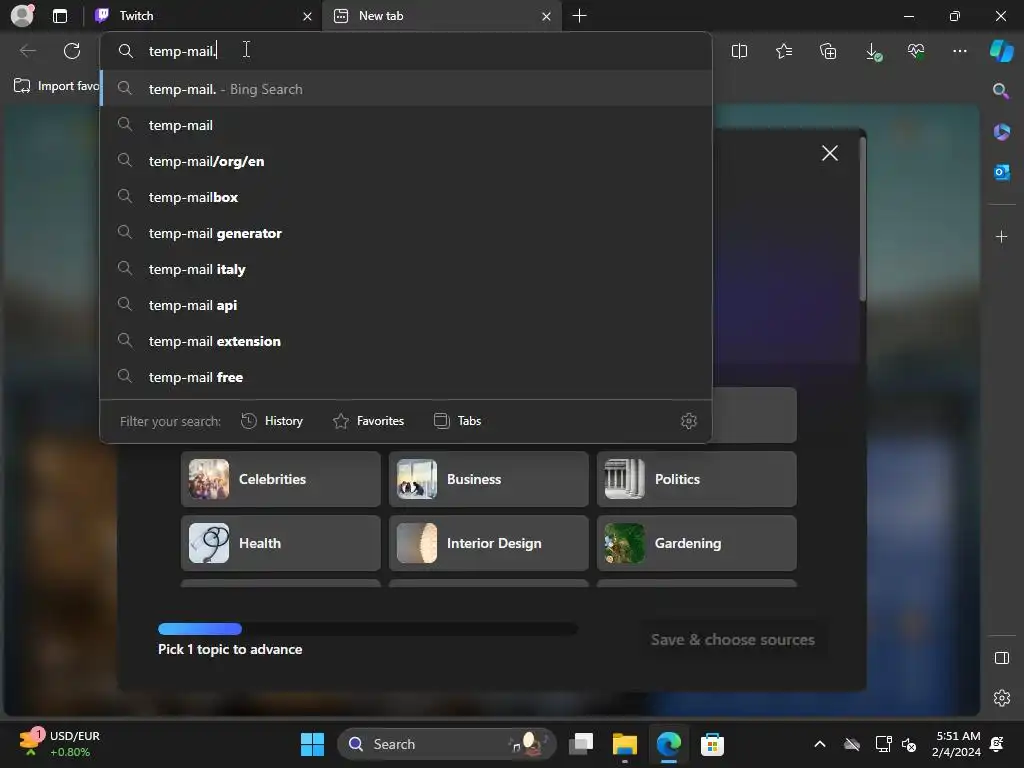Image resolution: width=1024 pixels, height=768 pixels.
Task: Select the 'temp-mail italy' suggestion
Action: point(406,269)
